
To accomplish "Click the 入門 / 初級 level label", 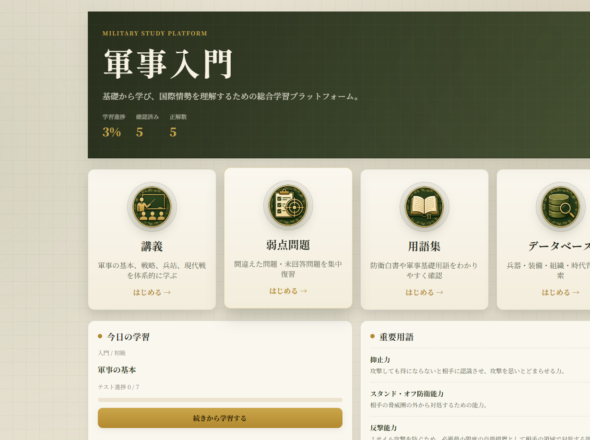I will pos(112,353).
